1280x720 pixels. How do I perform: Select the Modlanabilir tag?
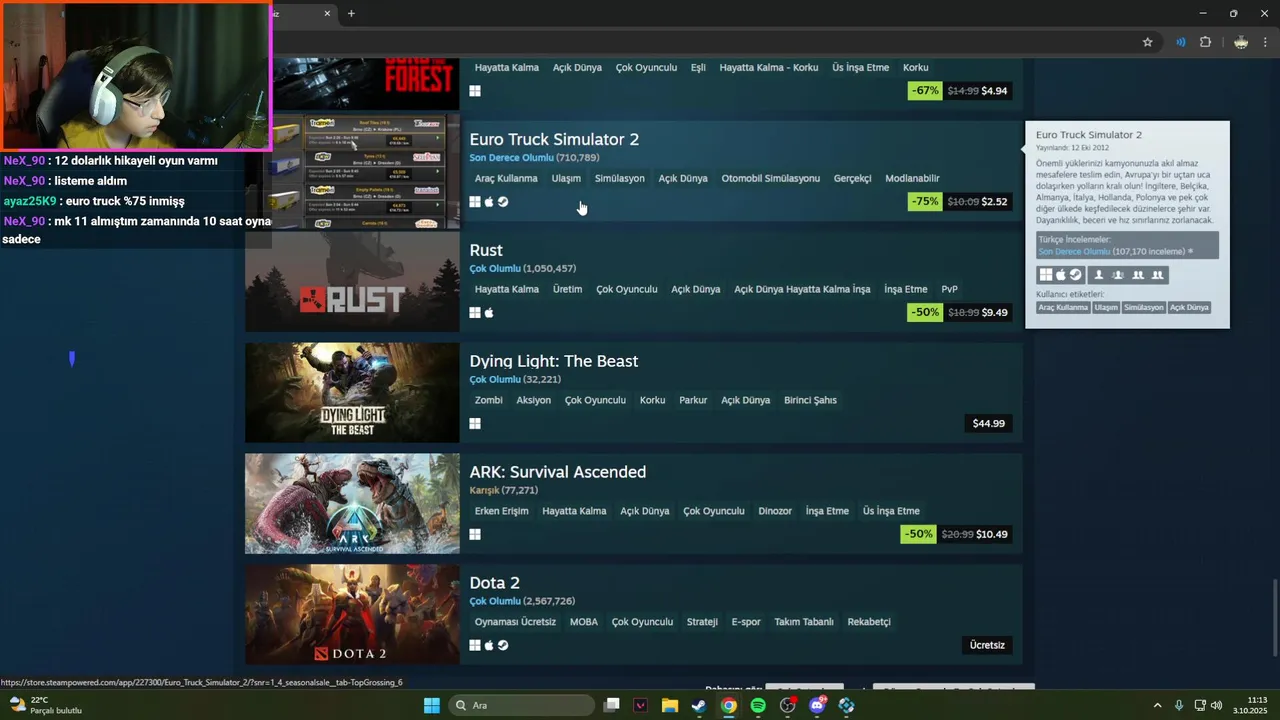tap(912, 178)
